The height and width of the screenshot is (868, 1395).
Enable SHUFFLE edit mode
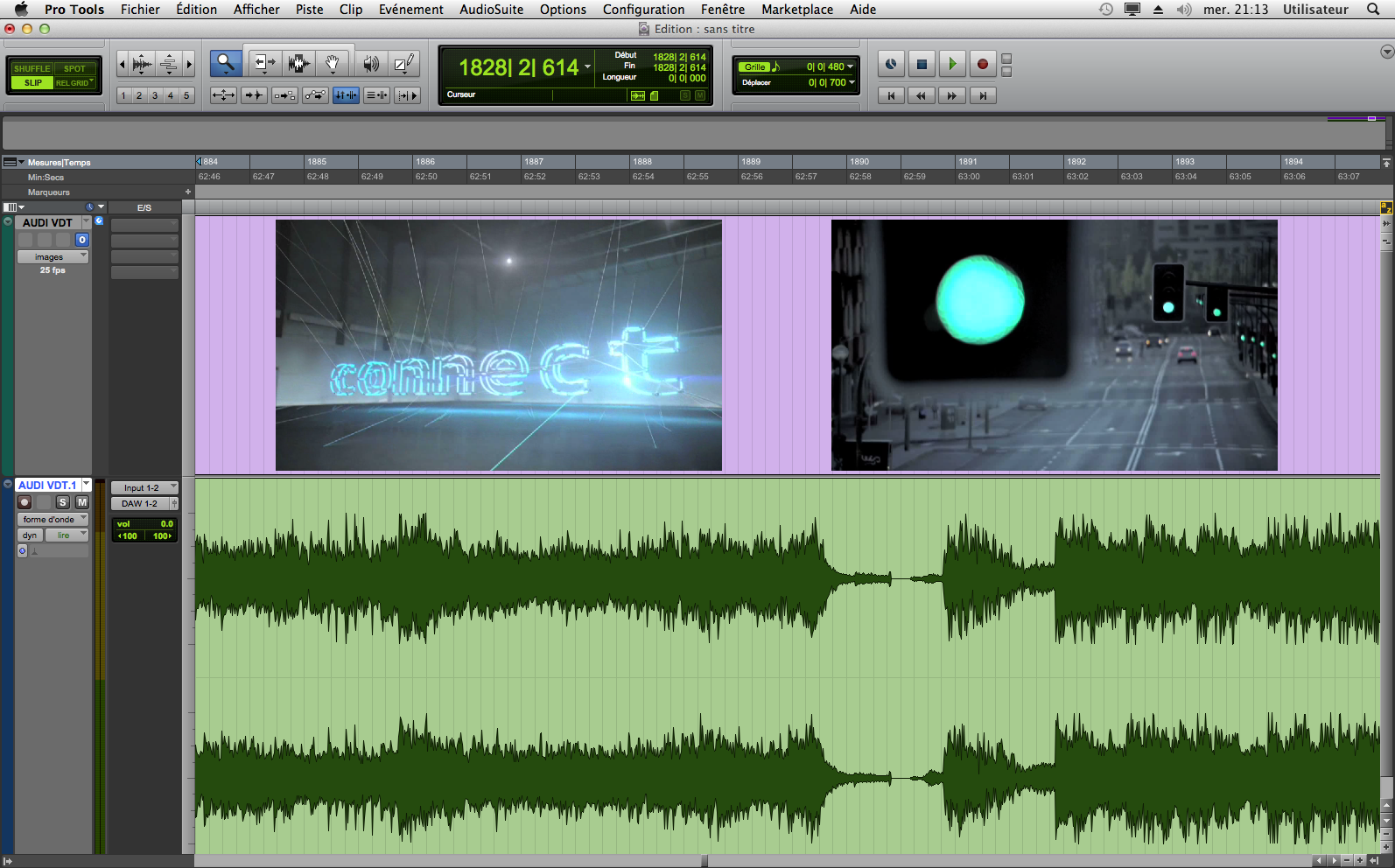[32, 68]
